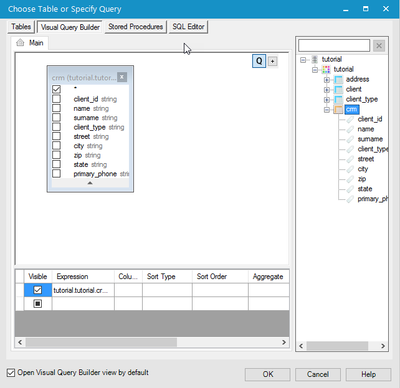The width and height of the screenshot is (400, 388).
Task: Switch to the Tables tab
Action: point(21,27)
